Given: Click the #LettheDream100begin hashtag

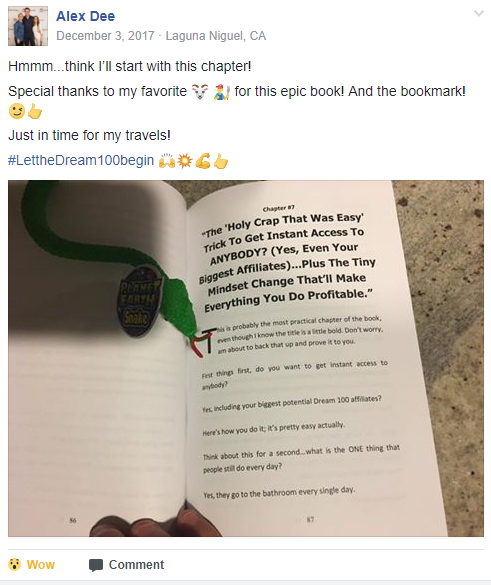Looking at the screenshot, I should (x=81, y=160).
